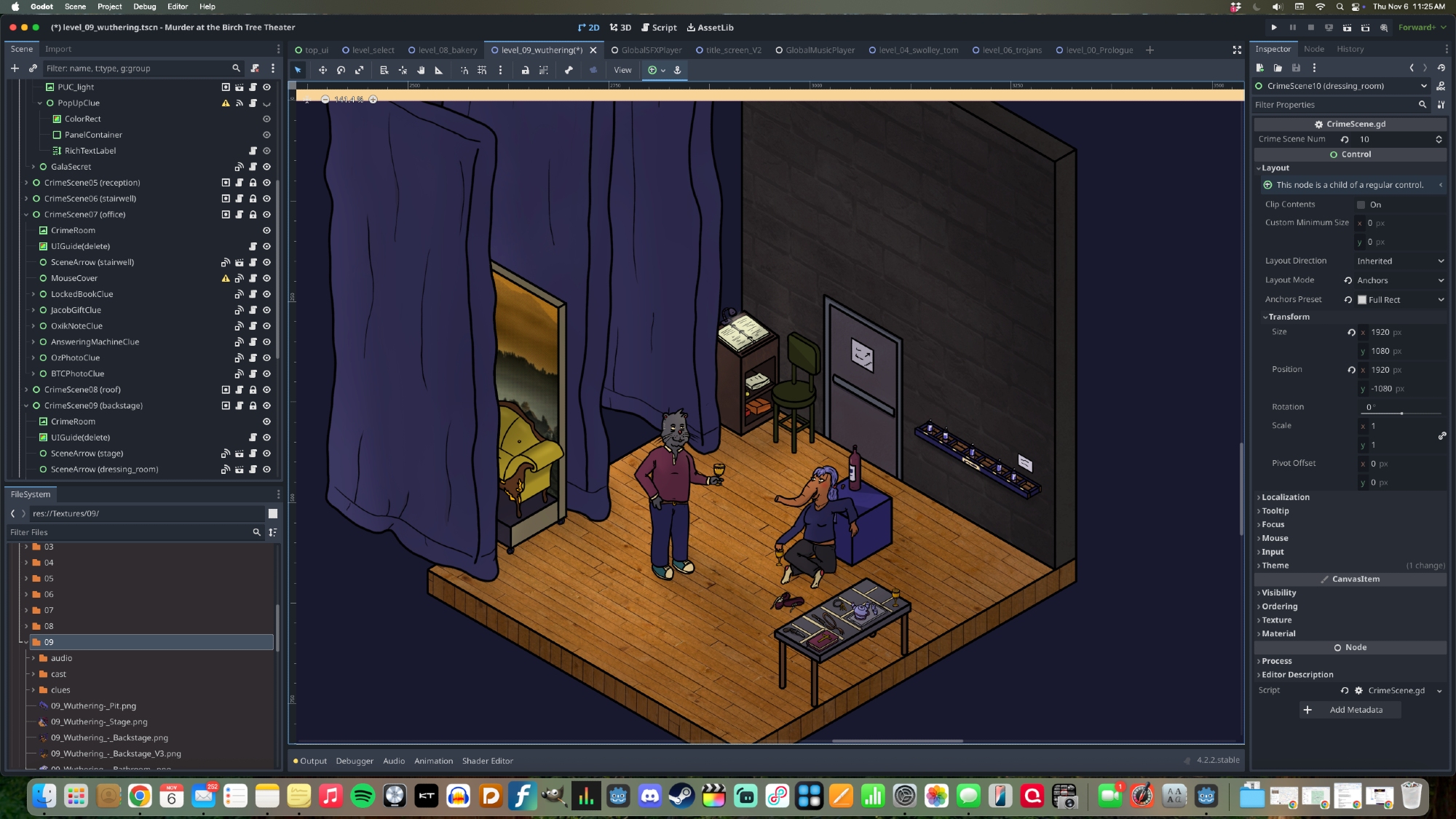The width and height of the screenshot is (1456, 819).
Task: Attach a script using the Scene dock icon
Action: point(255,68)
